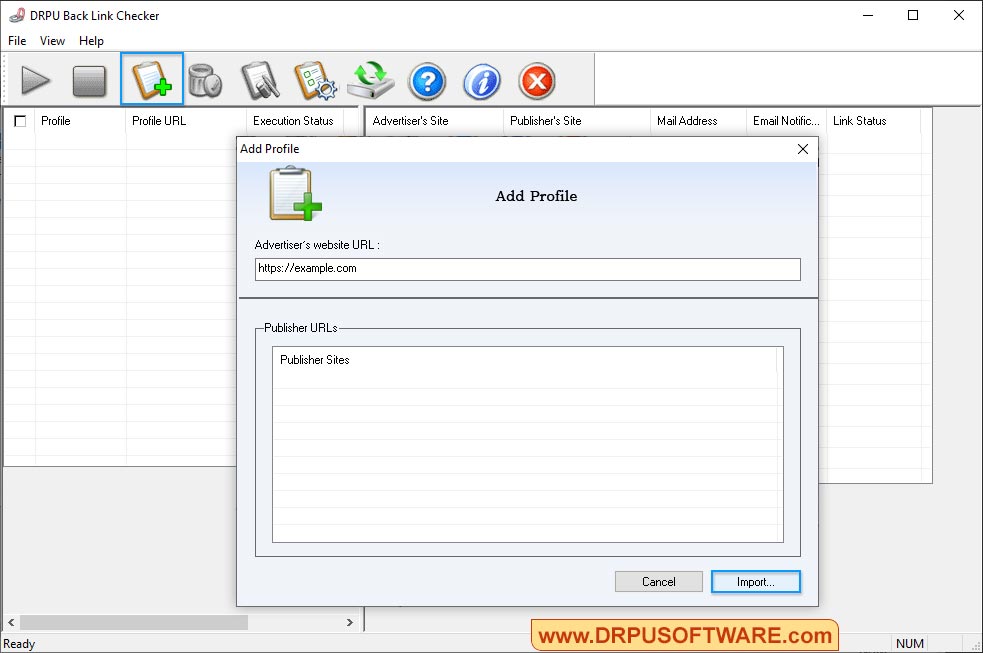The height and width of the screenshot is (653, 983).
Task: Open the View menu
Action: (x=51, y=41)
